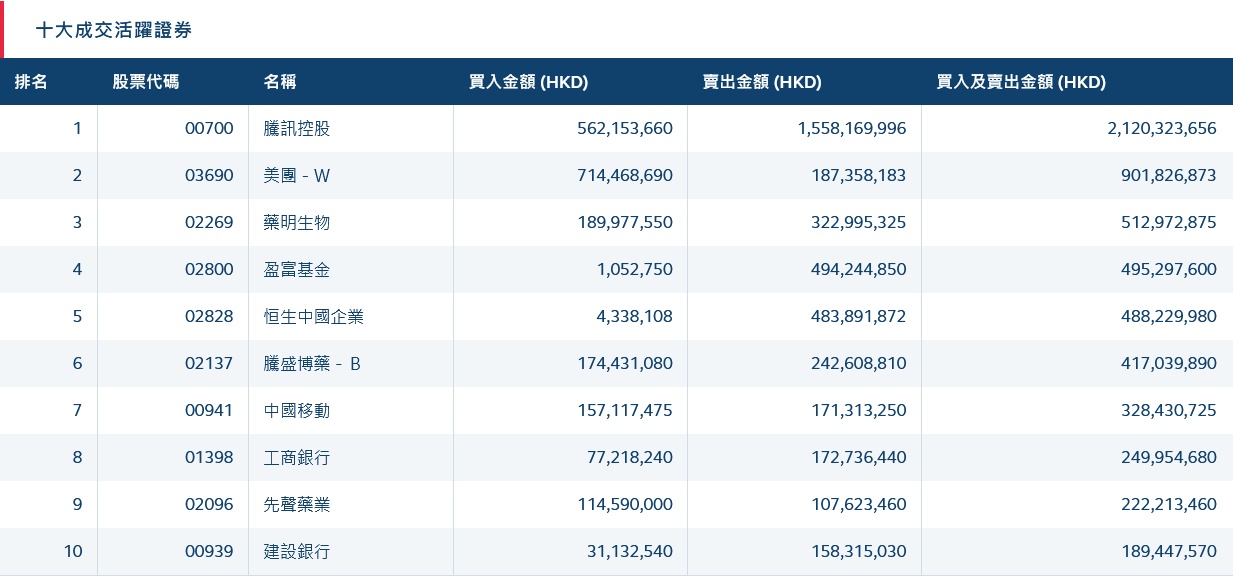Click sell amount 187,358,183
Screen dimensions: 1233x577
[859, 175]
